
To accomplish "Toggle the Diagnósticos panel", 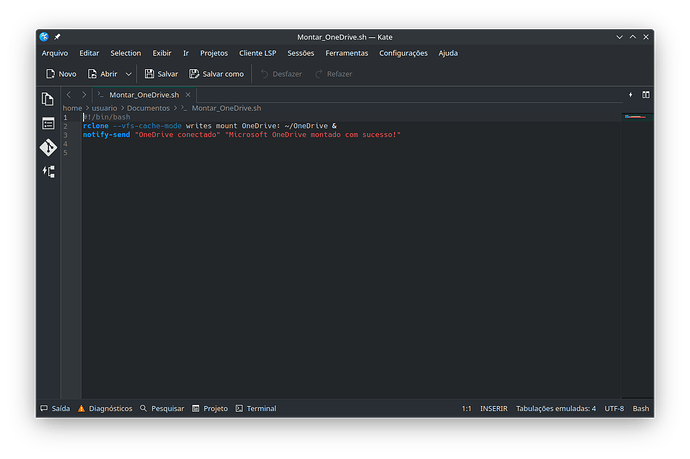I will pos(105,408).
